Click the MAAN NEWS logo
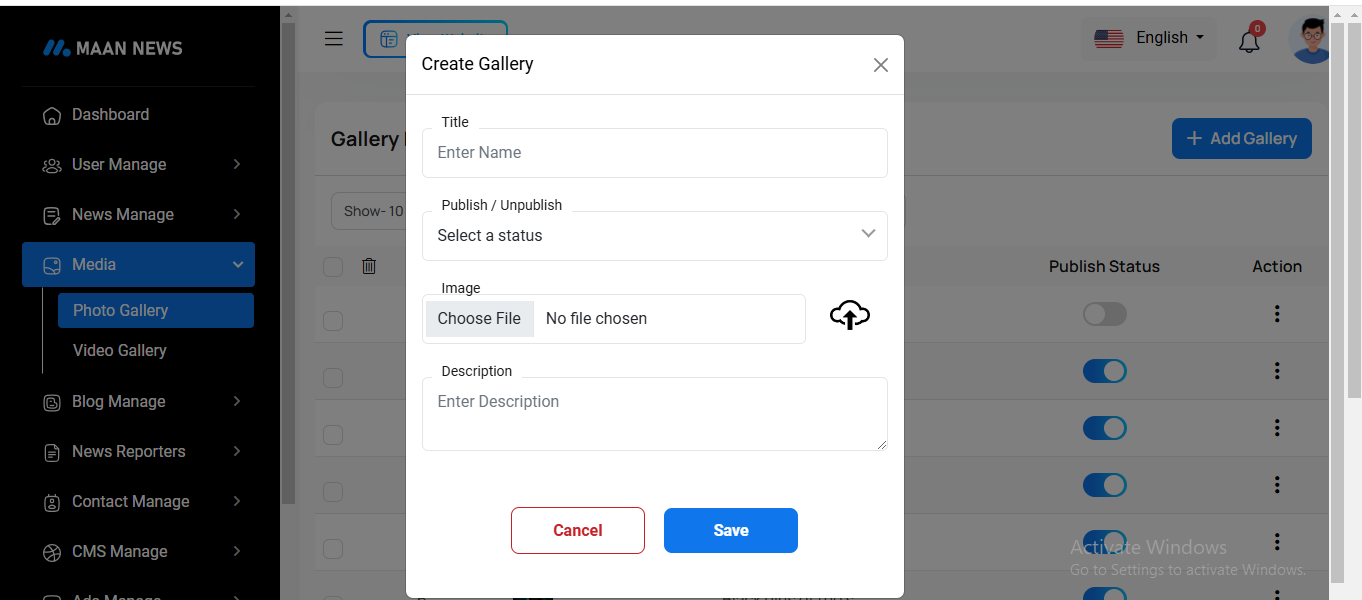The image size is (1362, 600). [x=112, y=48]
